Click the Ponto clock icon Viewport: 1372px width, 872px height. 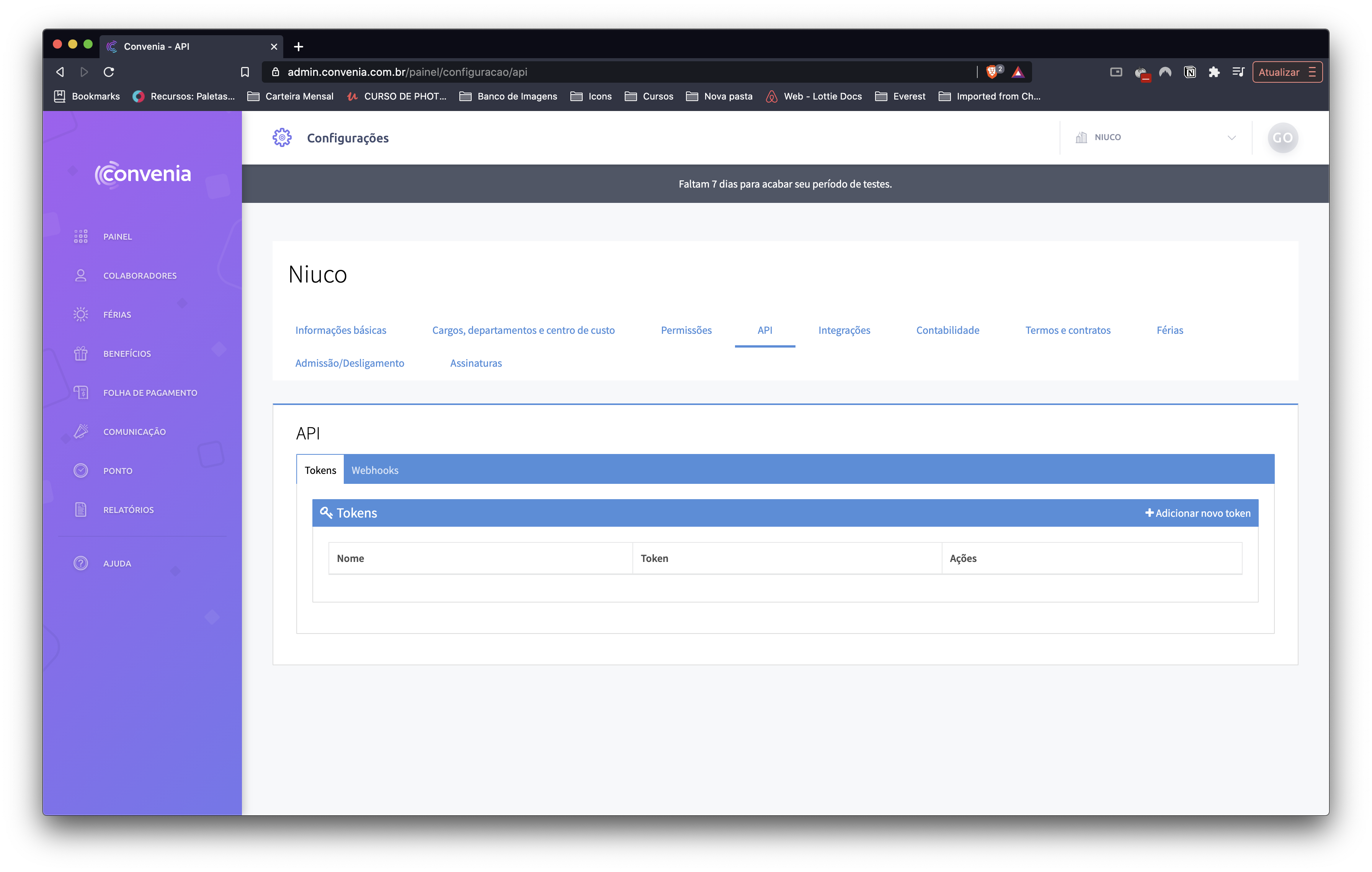80,470
